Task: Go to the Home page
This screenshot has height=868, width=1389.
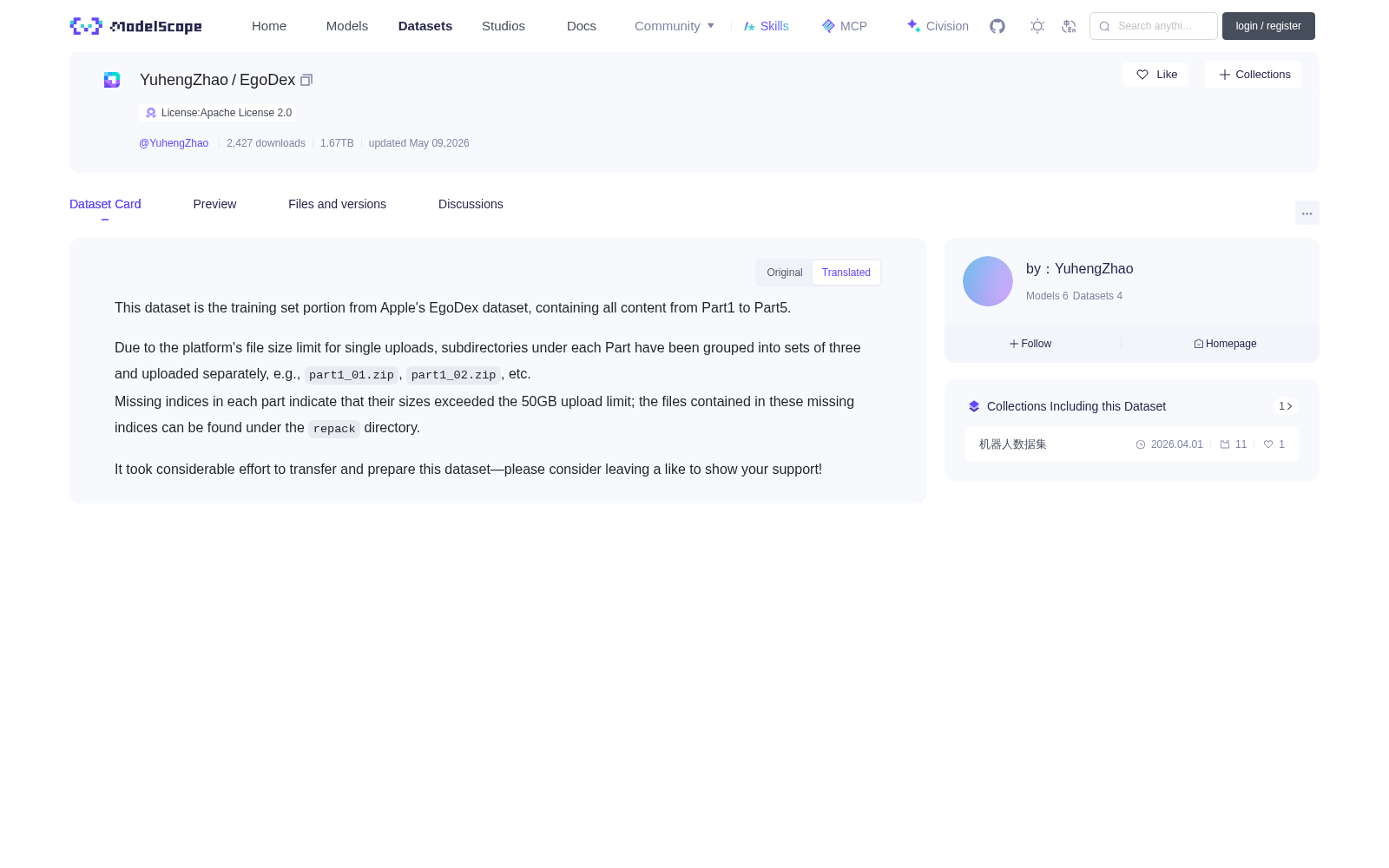Action: pos(269,26)
